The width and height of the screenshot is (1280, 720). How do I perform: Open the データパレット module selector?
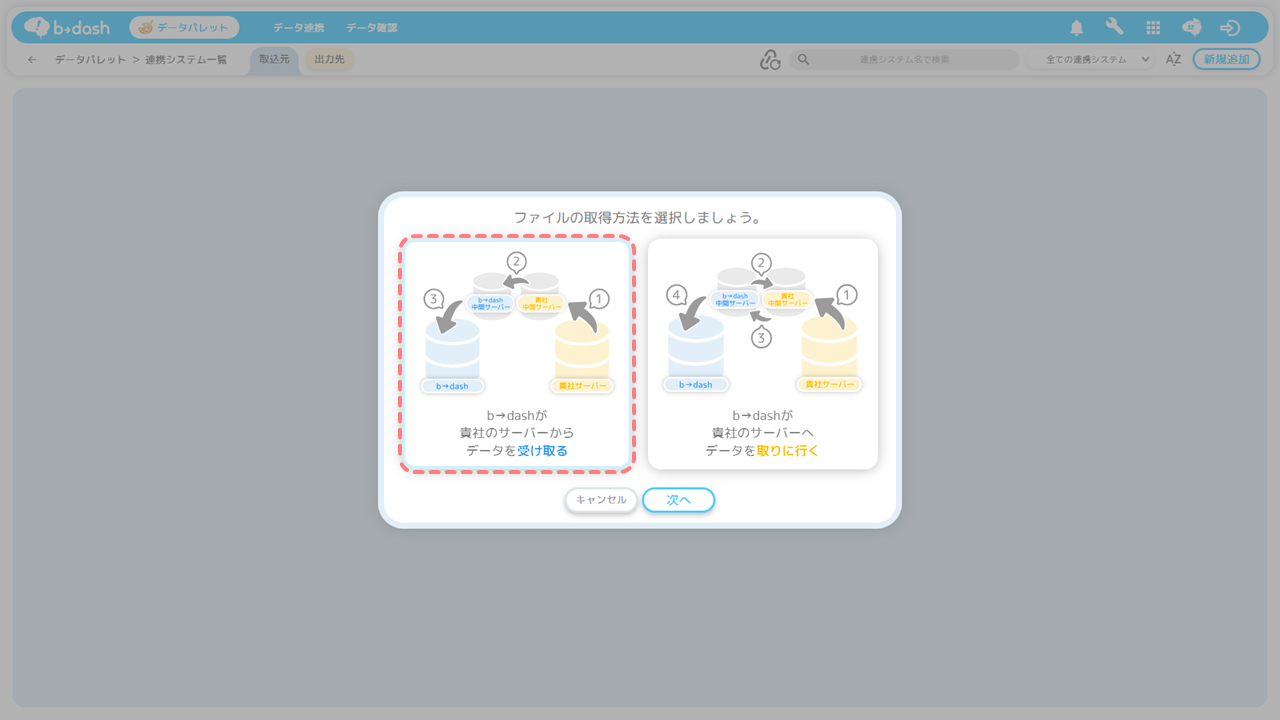point(184,28)
